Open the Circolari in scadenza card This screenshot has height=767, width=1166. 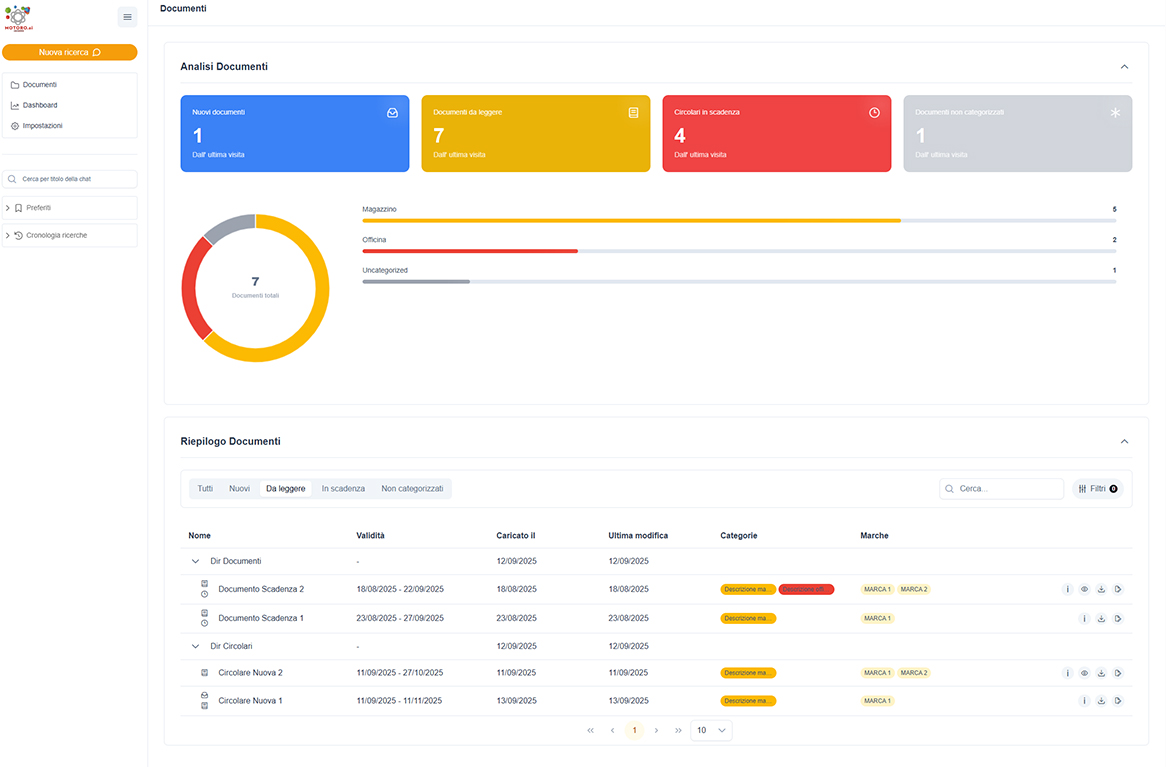click(776, 133)
